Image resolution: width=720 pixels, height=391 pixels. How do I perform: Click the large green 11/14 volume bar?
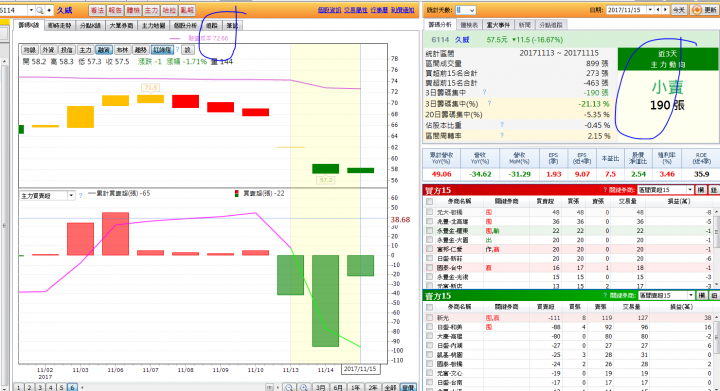pyautogui.click(x=326, y=301)
